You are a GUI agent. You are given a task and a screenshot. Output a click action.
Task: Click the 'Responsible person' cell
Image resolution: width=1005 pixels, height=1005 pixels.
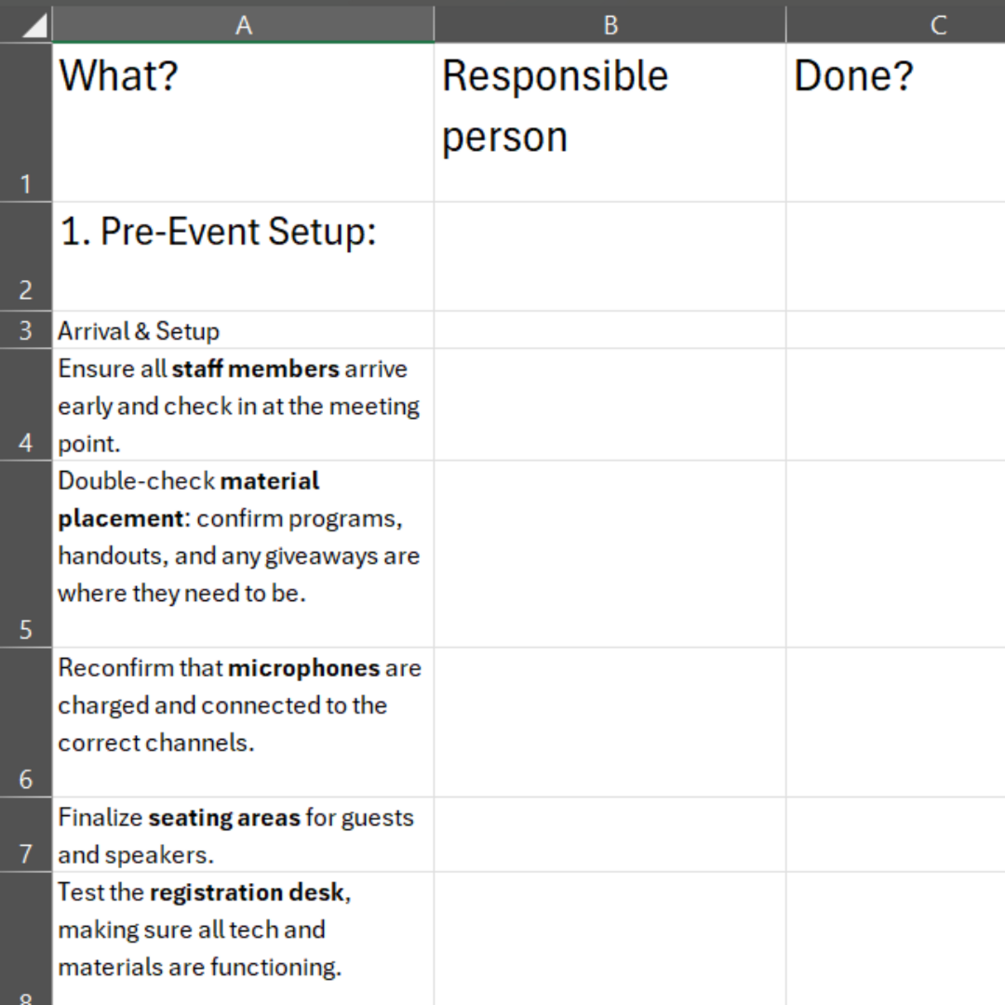tap(610, 122)
